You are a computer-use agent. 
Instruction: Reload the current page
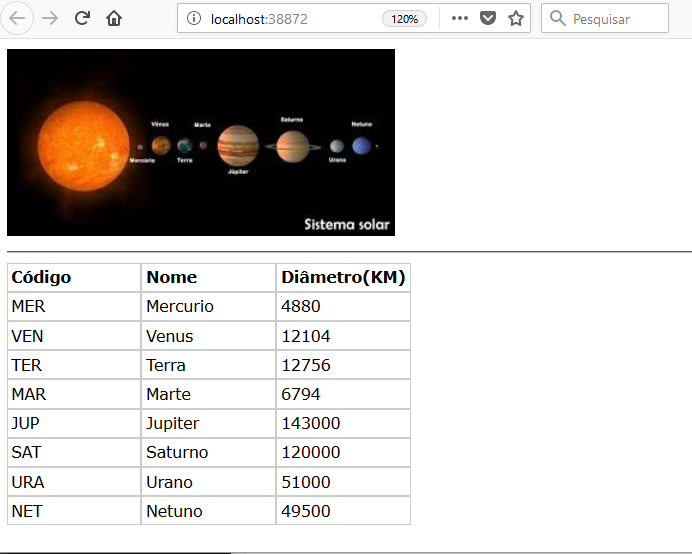pos(82,18)
